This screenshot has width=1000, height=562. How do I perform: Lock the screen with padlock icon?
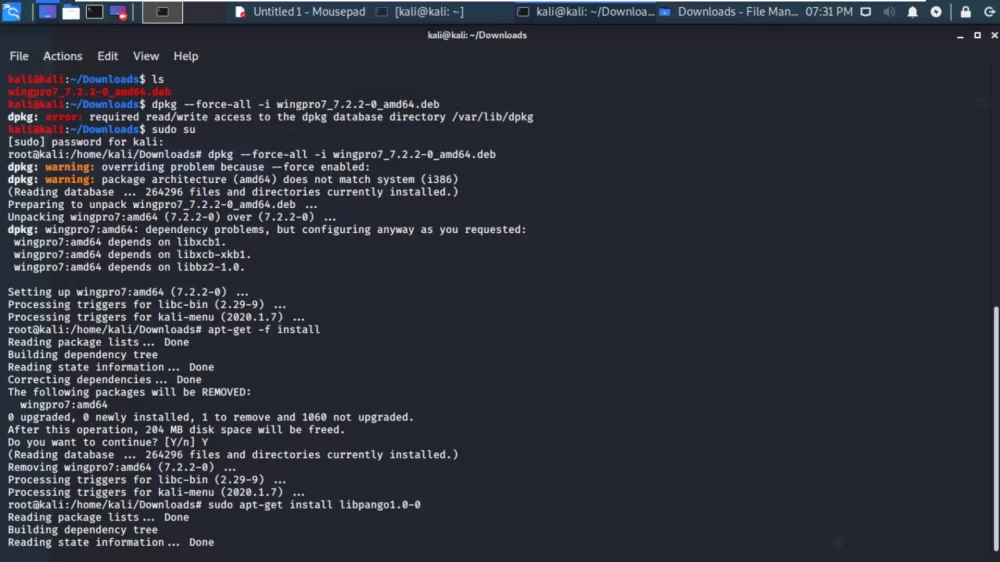coord(966,11)
